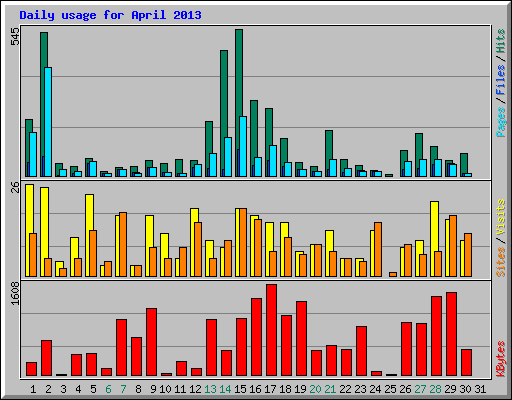The height and width of the screenshot is (400, 512).
Task: Click the red KBytes bar for day 28
Action: coord(436,336)
